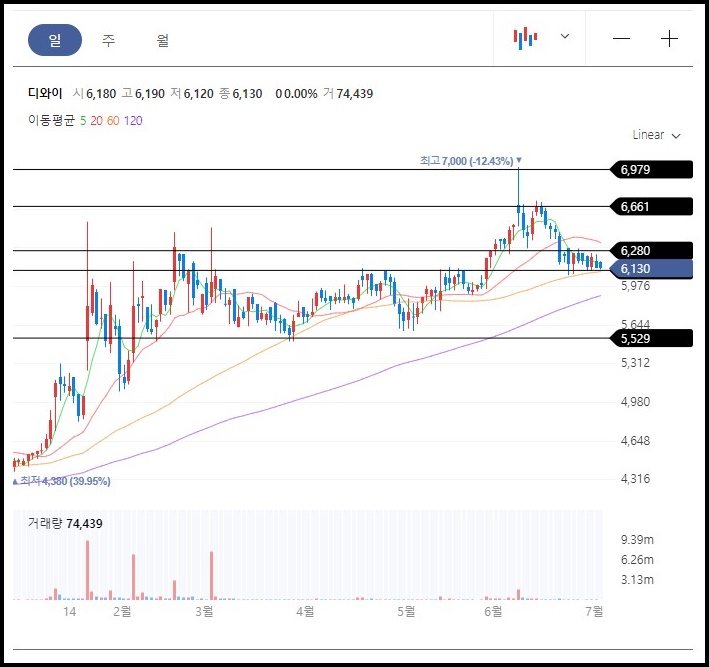Click the 5,312 price axis value

635,363
